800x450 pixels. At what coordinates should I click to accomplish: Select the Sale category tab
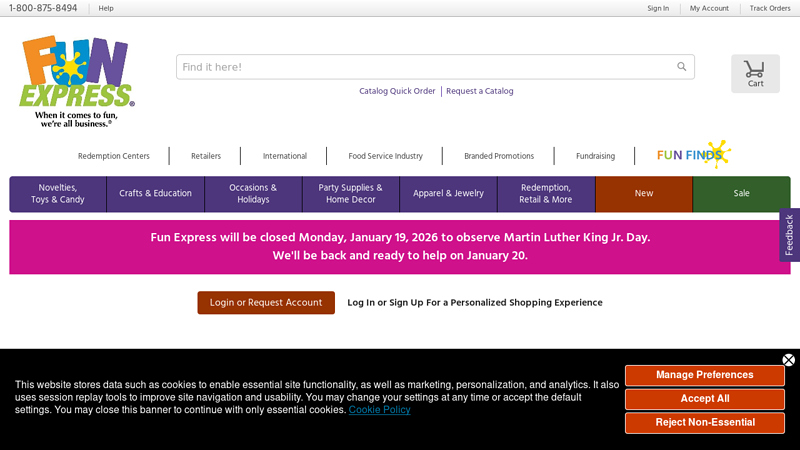[x=741, y=194]
